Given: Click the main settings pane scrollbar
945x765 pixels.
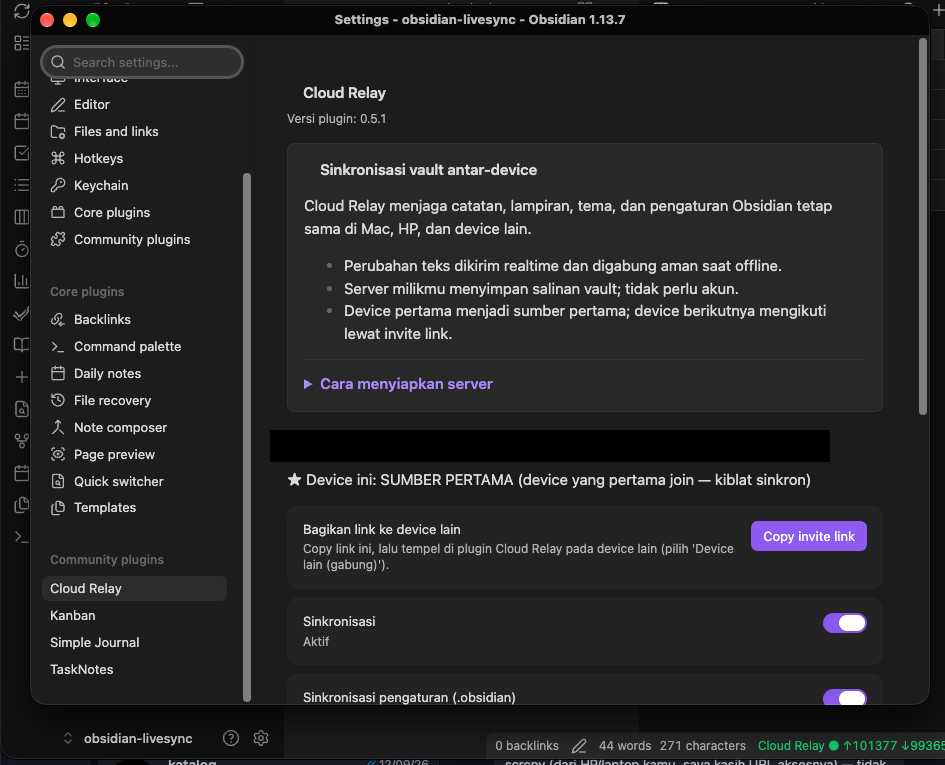Looking at the screenshot, I should [923, 226].
